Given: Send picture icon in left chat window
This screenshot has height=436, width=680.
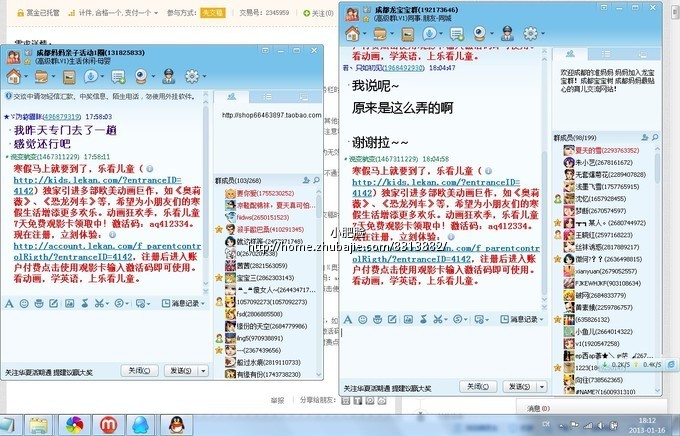Looking at the screenshot, I should point(69,304).
